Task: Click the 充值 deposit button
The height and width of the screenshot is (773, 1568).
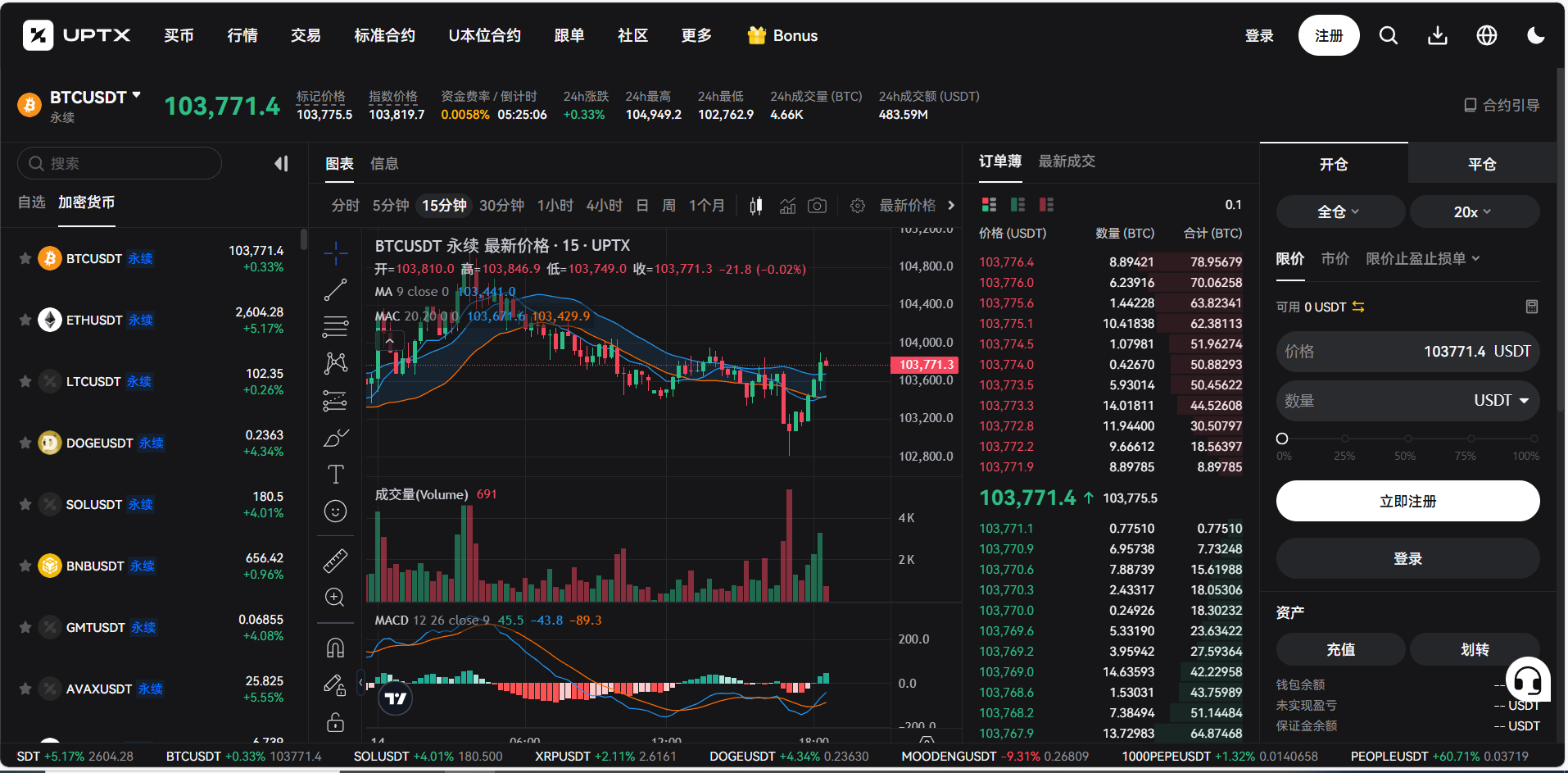Action: click(x=1340, y=649)
